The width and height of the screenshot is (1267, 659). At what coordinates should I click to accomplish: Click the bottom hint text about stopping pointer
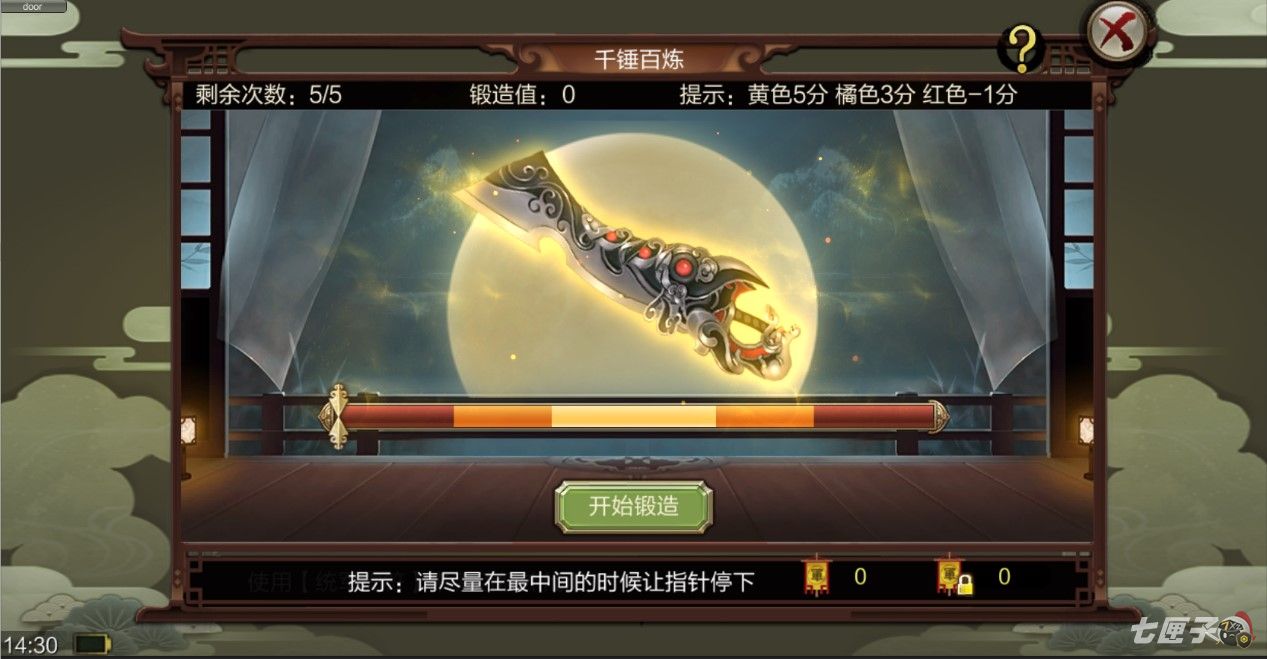pyautogui.click(x=551, y=582)
